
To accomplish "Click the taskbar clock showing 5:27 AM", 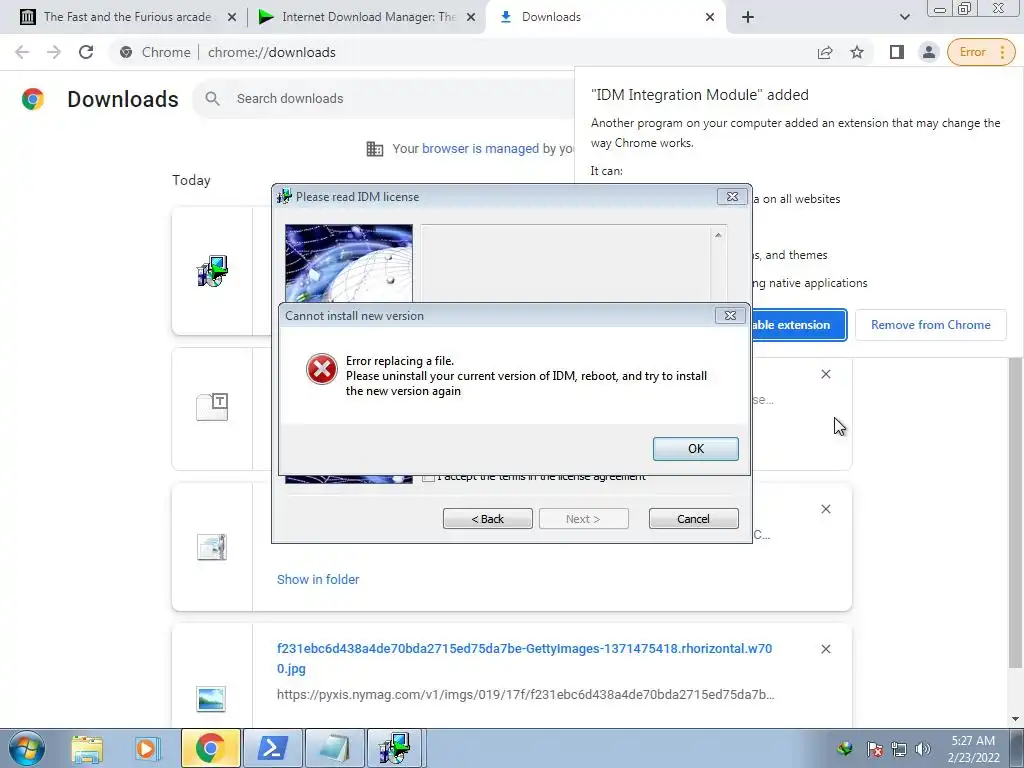I will coord(972,748).
